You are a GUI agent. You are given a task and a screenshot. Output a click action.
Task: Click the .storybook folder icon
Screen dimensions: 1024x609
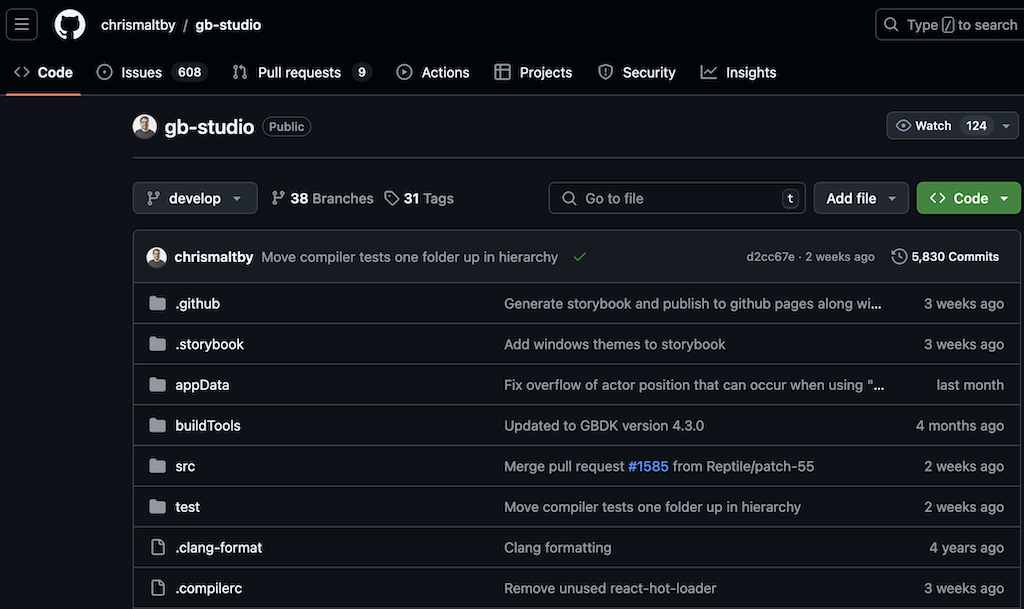coord(157,344)
